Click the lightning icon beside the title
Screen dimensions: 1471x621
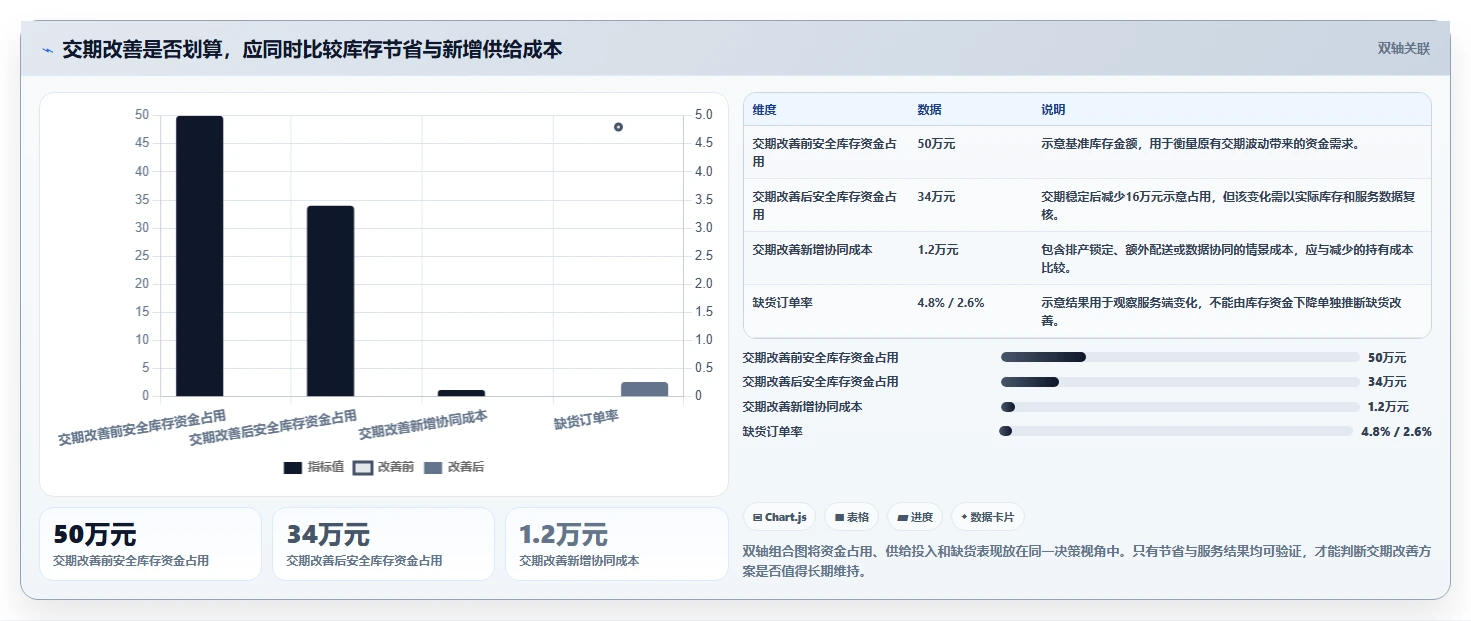pyautogui.click(x=47, y=50)
